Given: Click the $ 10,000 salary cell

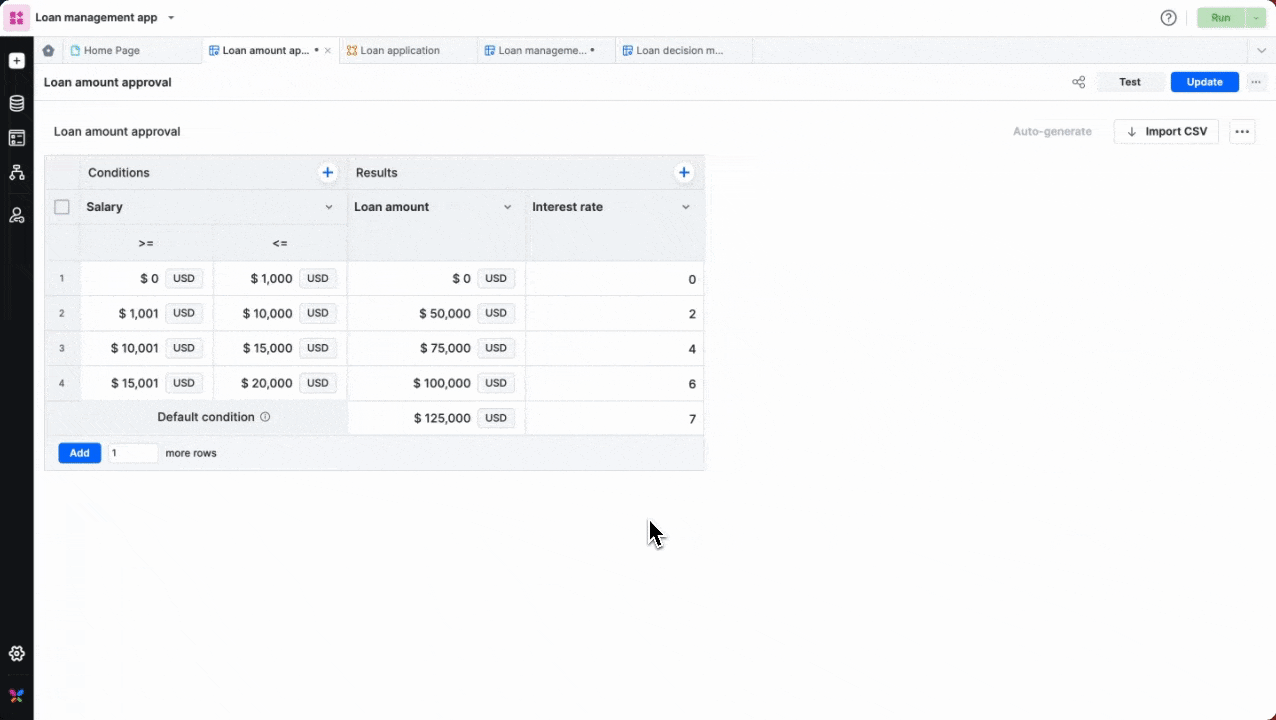Looking at the screenshot, I should click(x=280, y=313).
